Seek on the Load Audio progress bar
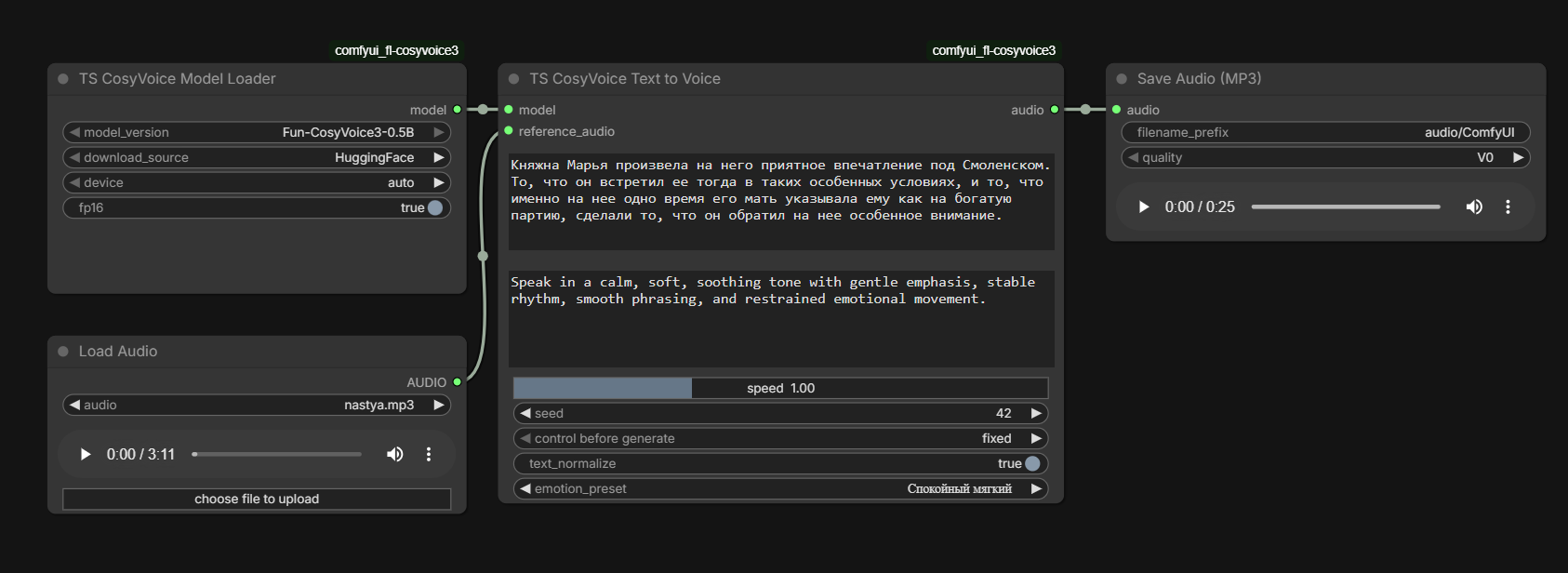Screen dimensions: 1568x573 (x=277, y=454)
